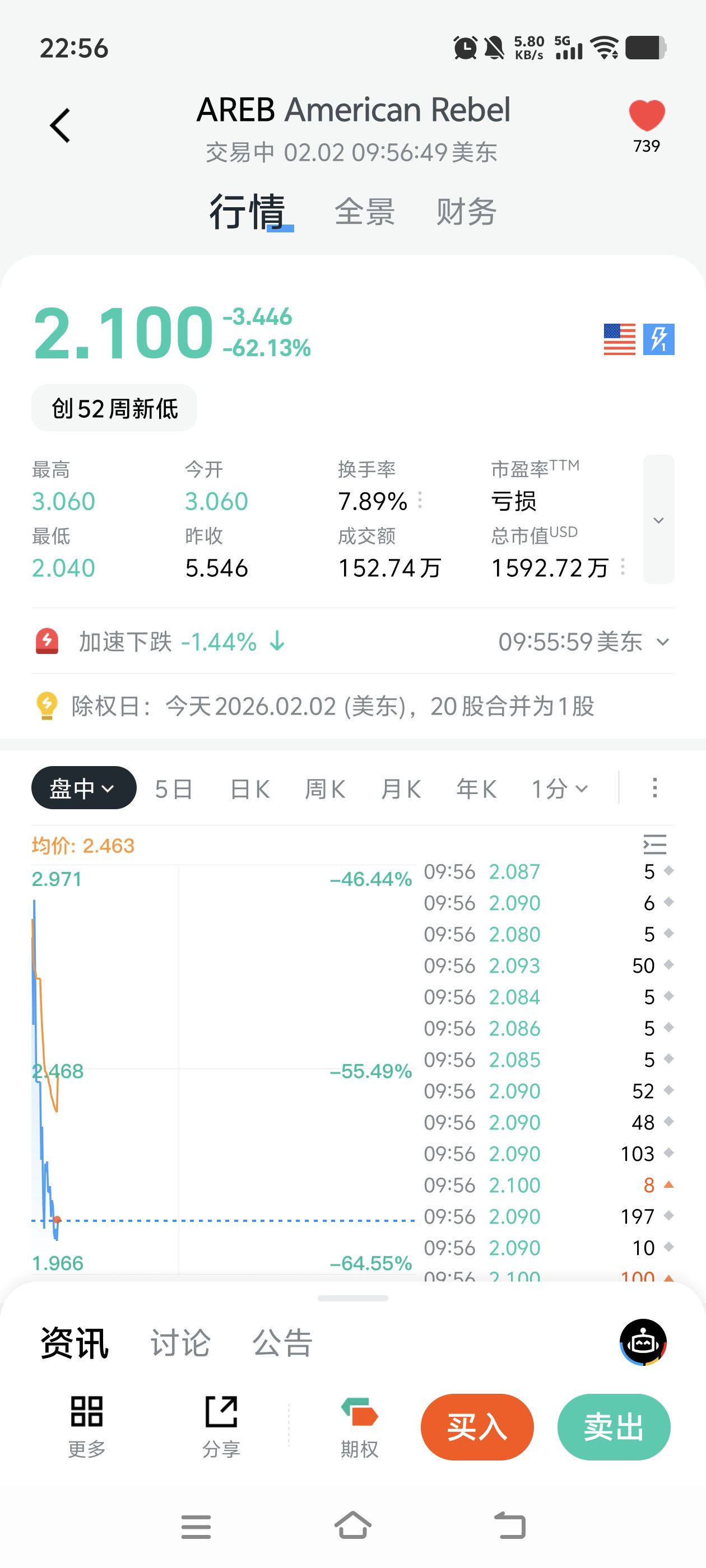Switch to the 日K chart tab

(x=250, y=789)
